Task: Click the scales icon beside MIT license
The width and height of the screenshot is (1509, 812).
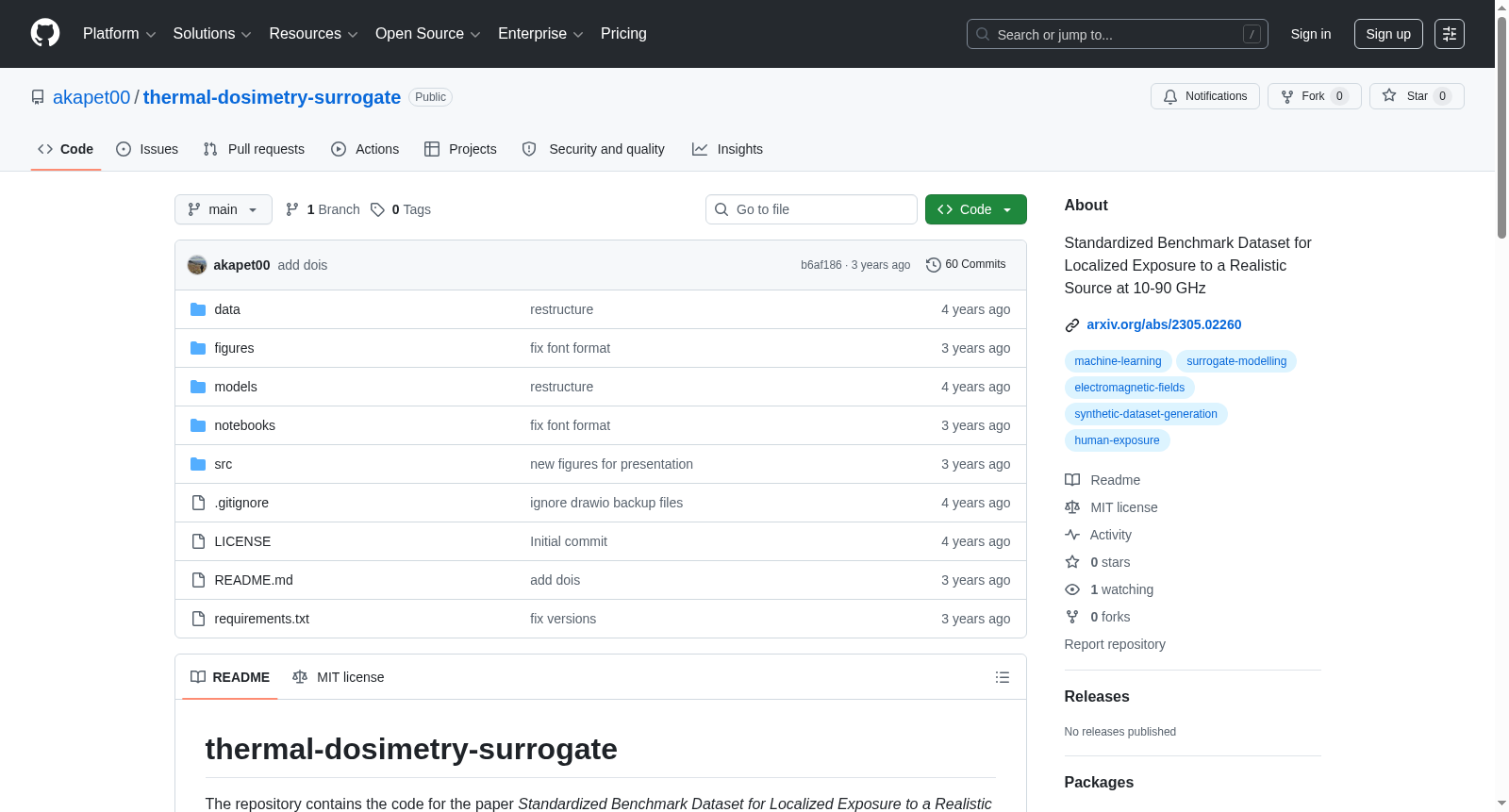Action: click(1072, 507)
